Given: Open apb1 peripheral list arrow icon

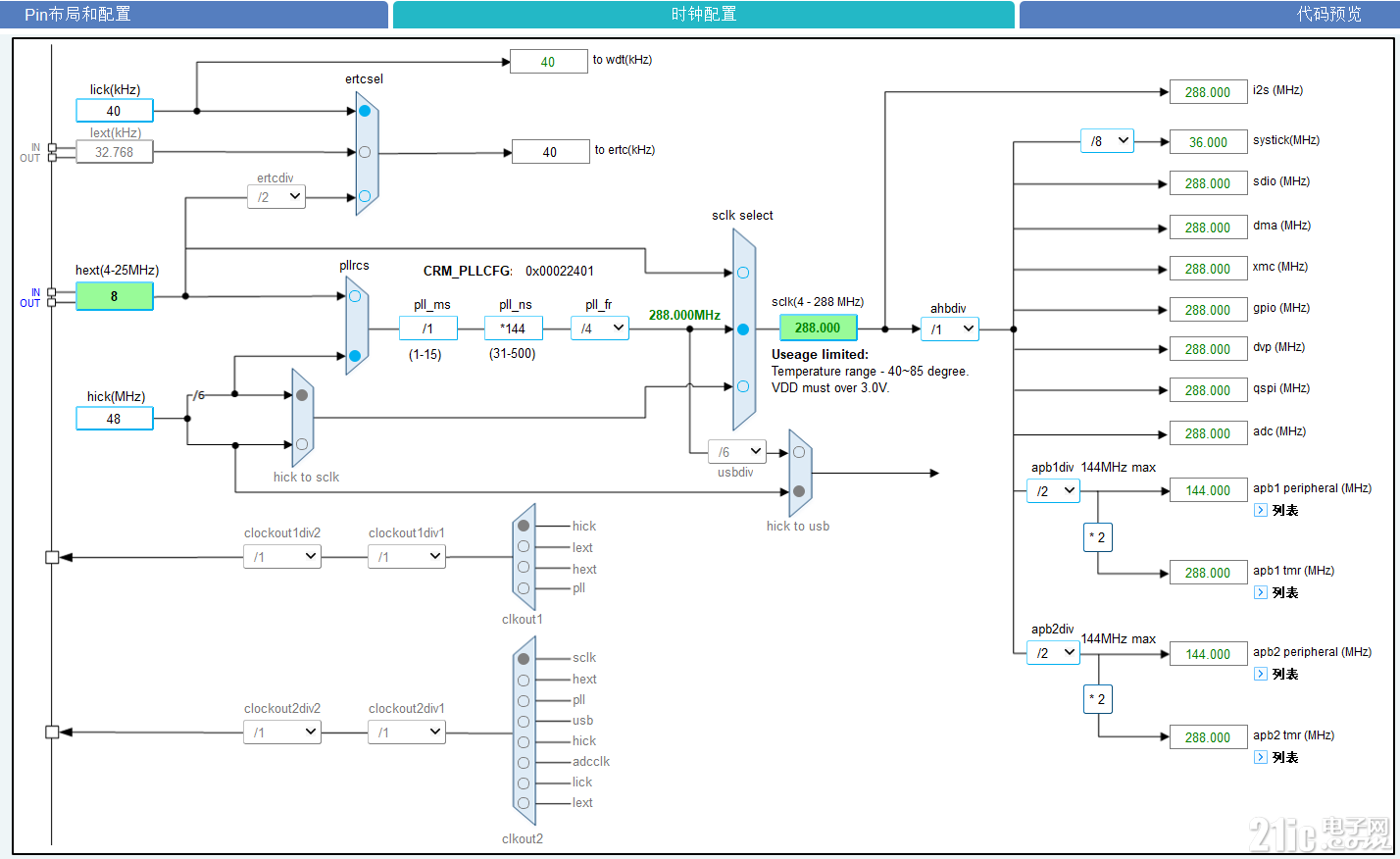Looking at the screenshot, I should (x=1261, y=510).
